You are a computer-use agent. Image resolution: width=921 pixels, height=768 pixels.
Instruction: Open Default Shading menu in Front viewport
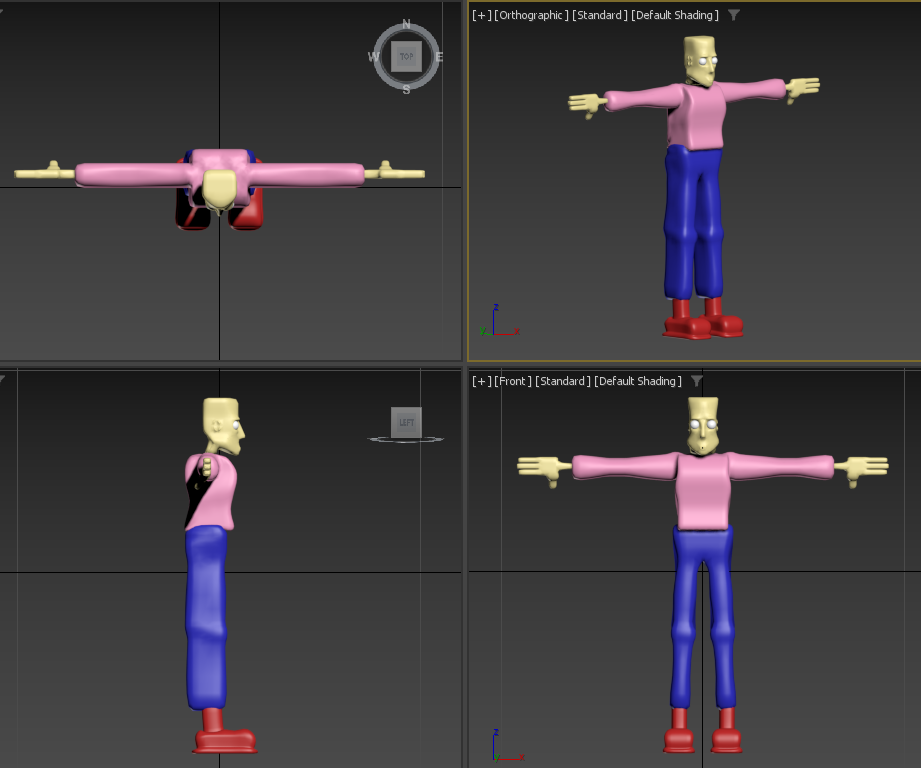pos(637,381)
